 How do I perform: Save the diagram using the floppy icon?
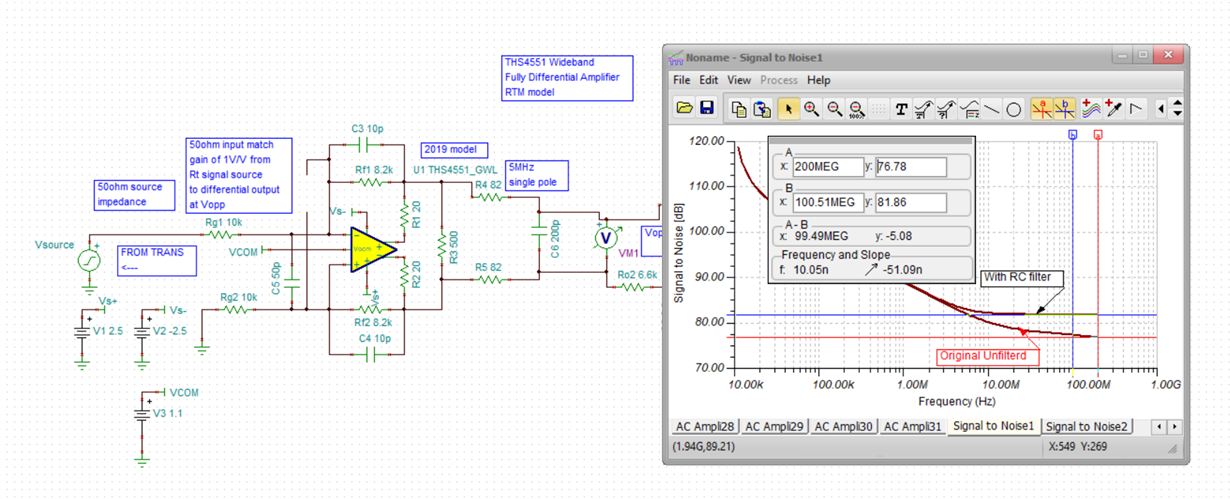(707, 108)
